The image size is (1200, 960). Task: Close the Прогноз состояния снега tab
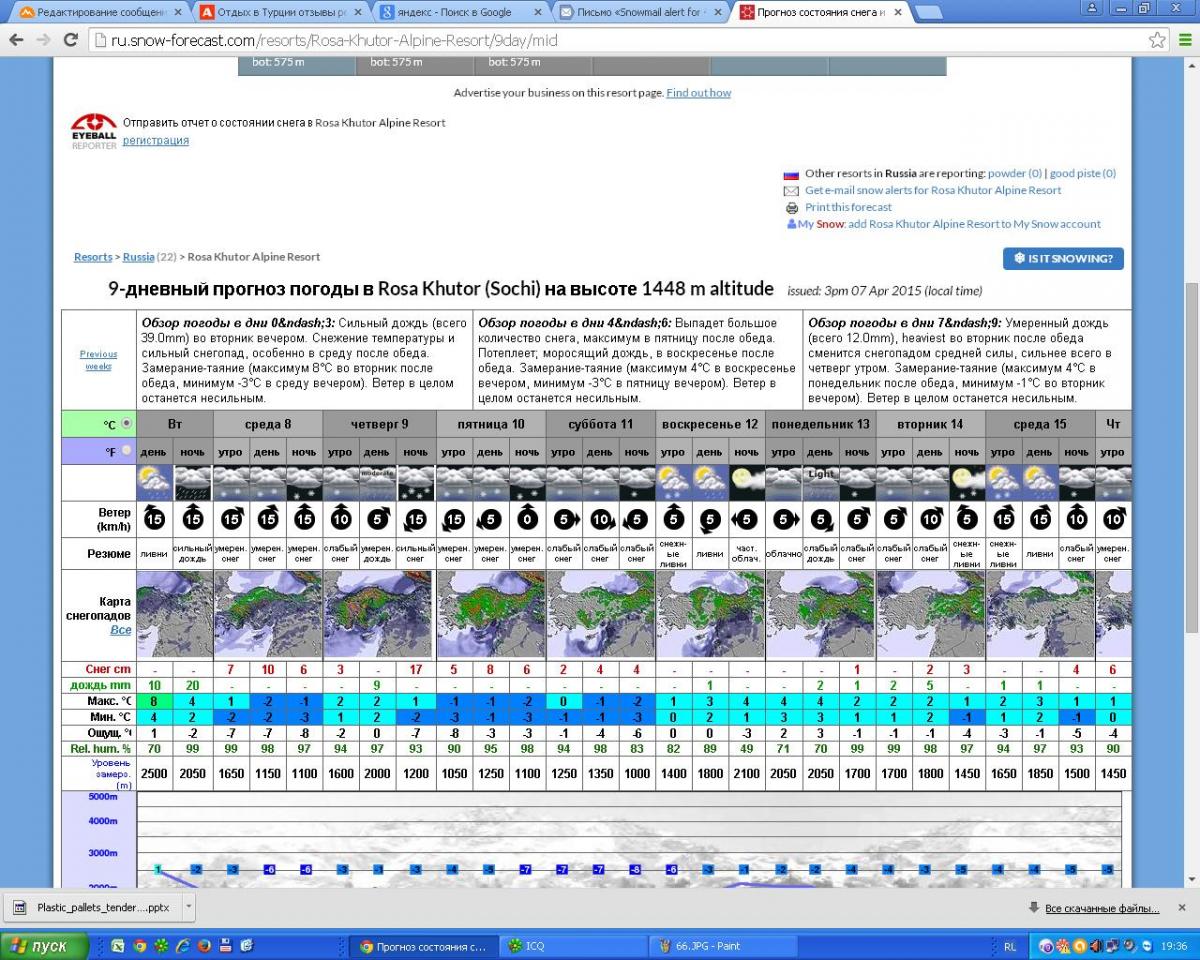pos(897,13)
